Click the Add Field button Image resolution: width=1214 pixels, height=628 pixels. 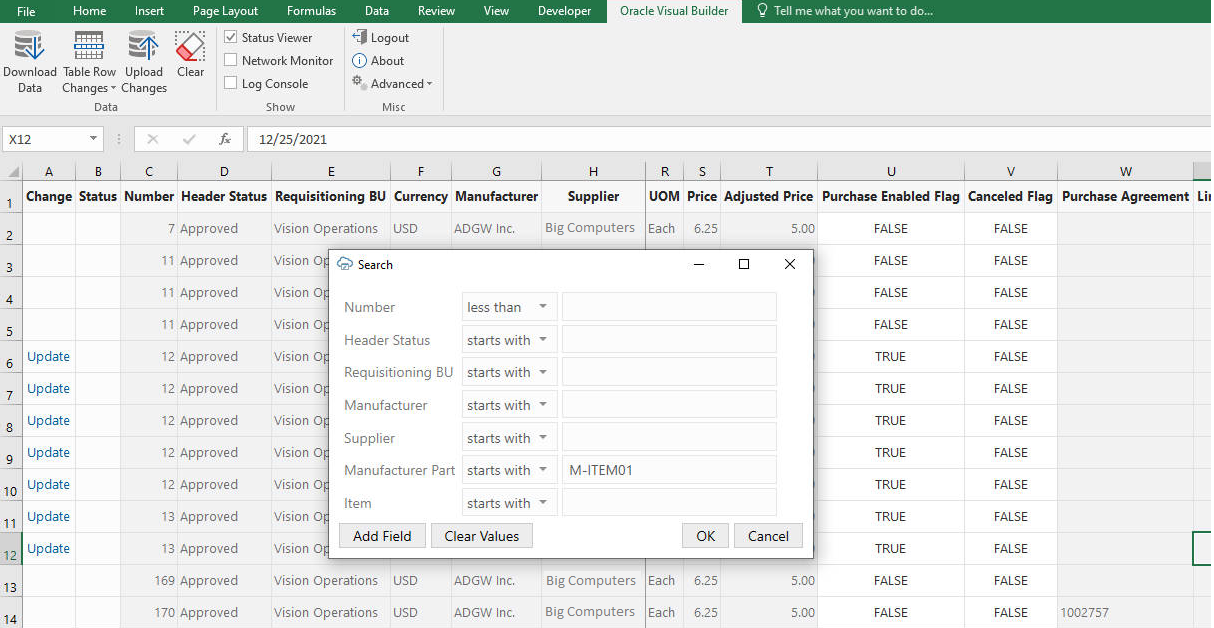coord(382,536)
